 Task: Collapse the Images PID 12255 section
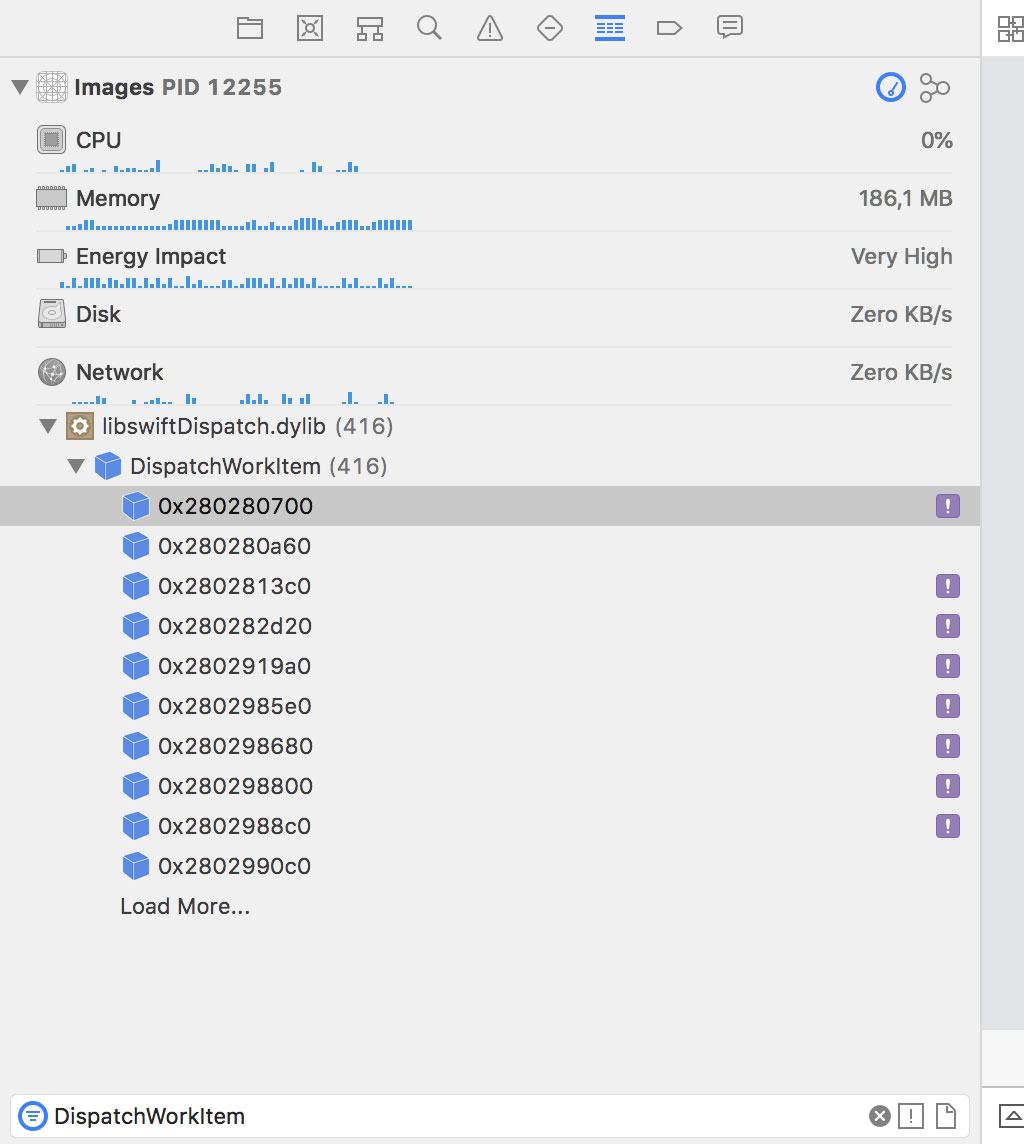coord(19,87)
